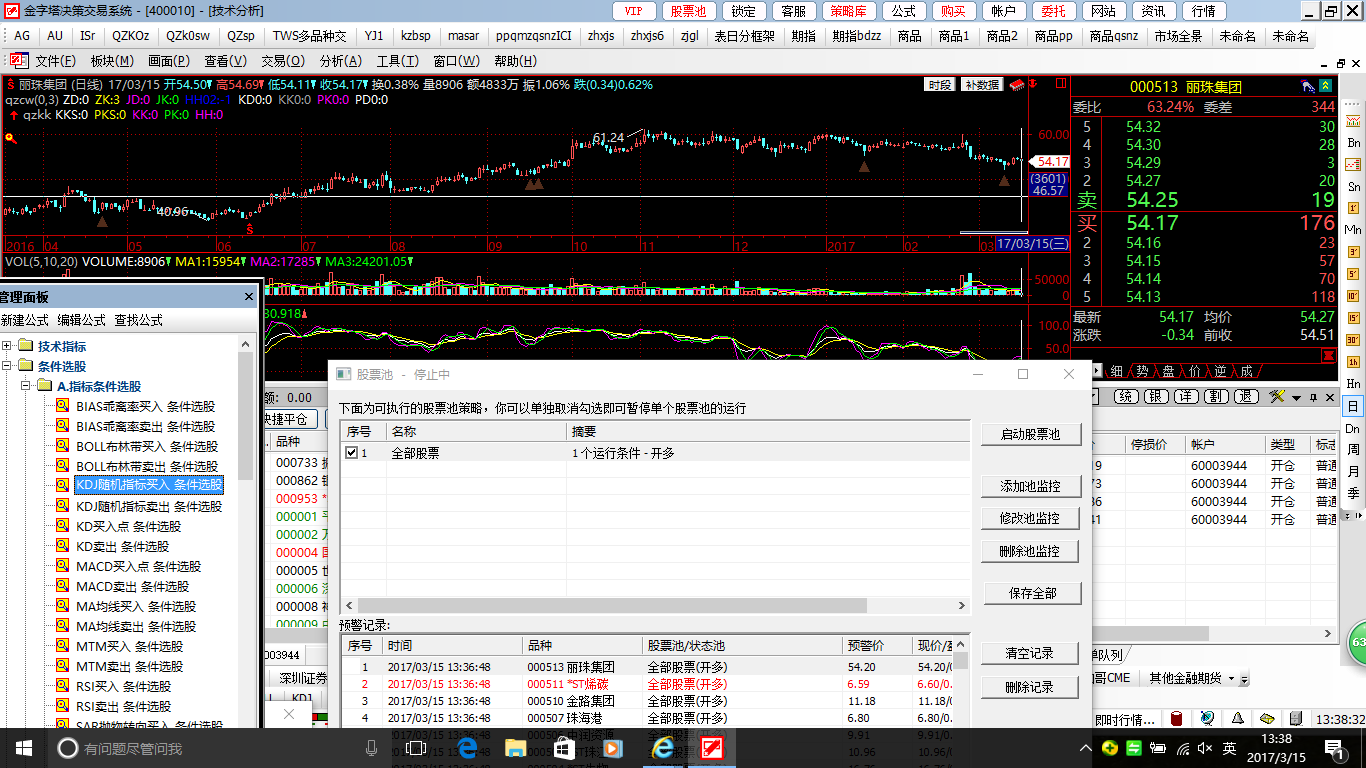Click the 15-minute period icon in right sidebar
1366x768 pixels.
click(1354, 318)
